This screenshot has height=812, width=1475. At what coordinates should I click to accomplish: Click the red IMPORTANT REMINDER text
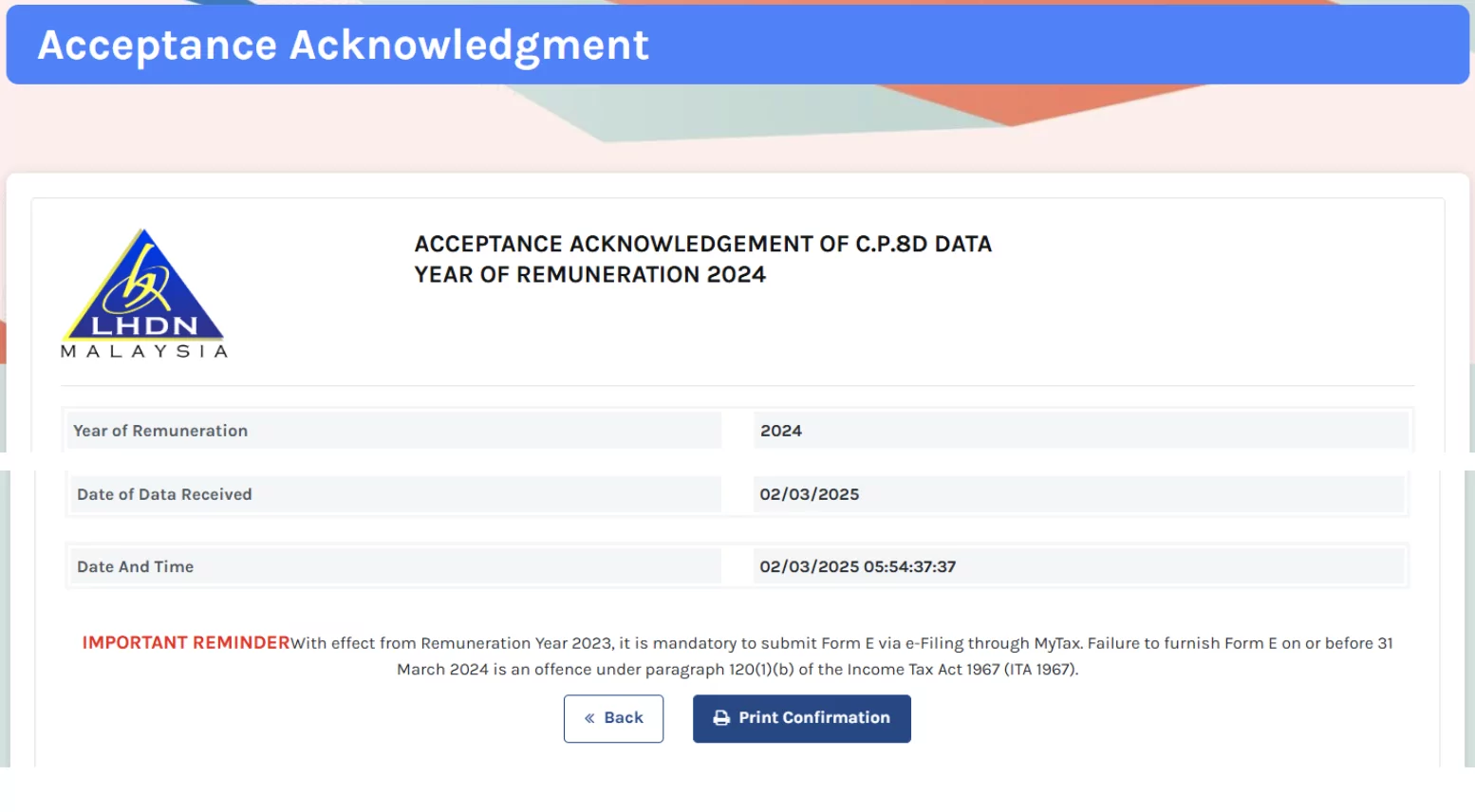click(186, 642)
